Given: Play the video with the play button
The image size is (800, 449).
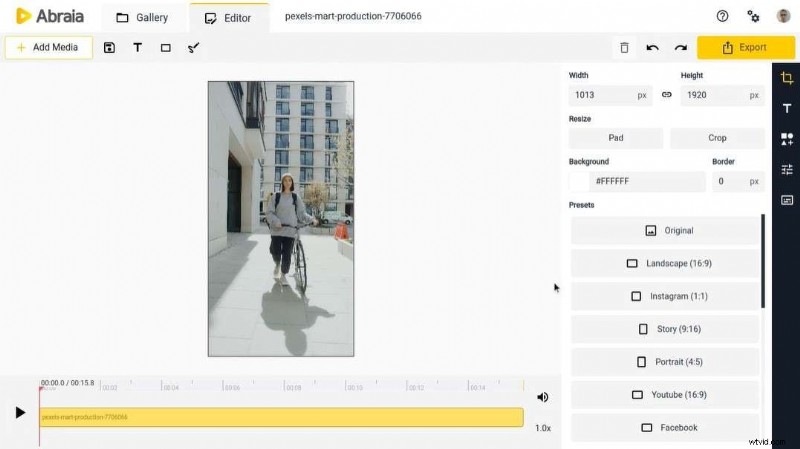Looking at the screenshot, I should [x=20, y=412].
